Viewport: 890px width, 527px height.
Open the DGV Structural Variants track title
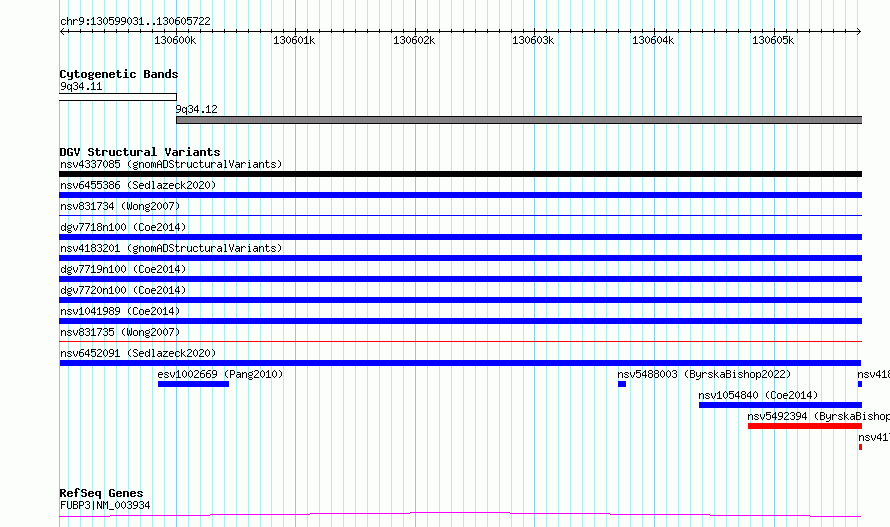(140, 152)
